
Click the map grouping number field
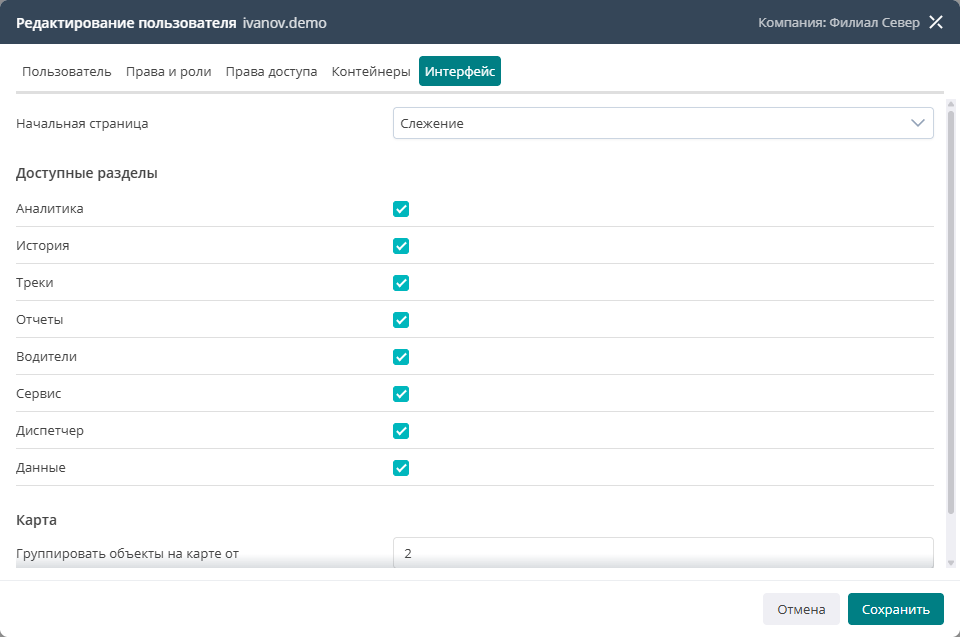(663, 553)
